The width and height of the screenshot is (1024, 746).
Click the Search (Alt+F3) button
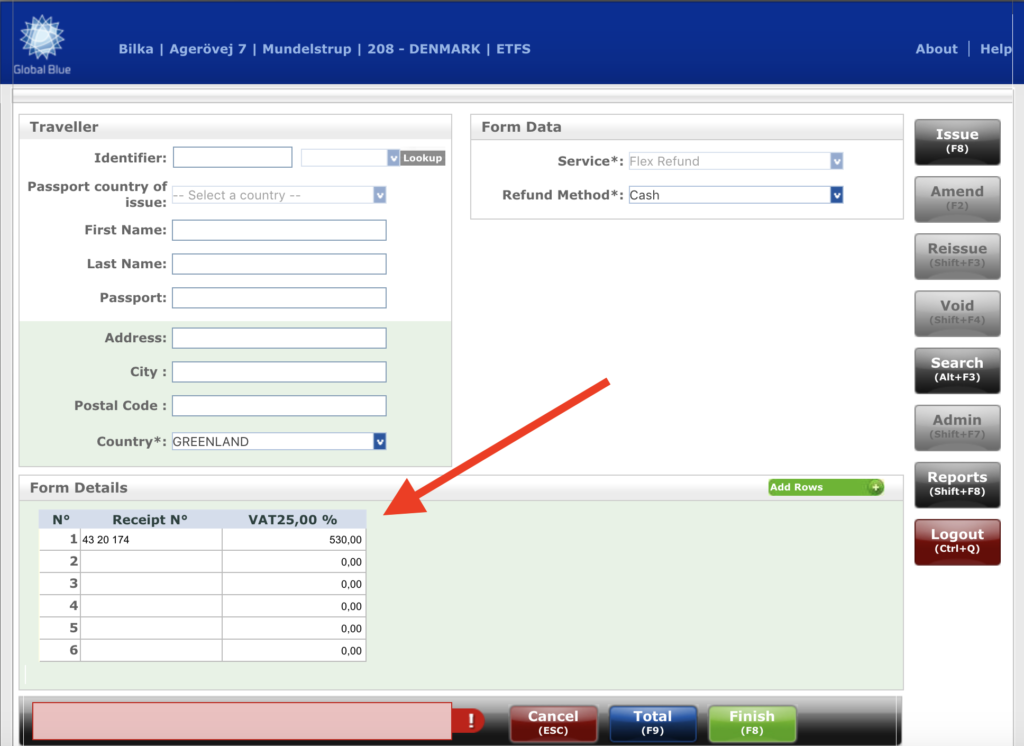(957, 369)
